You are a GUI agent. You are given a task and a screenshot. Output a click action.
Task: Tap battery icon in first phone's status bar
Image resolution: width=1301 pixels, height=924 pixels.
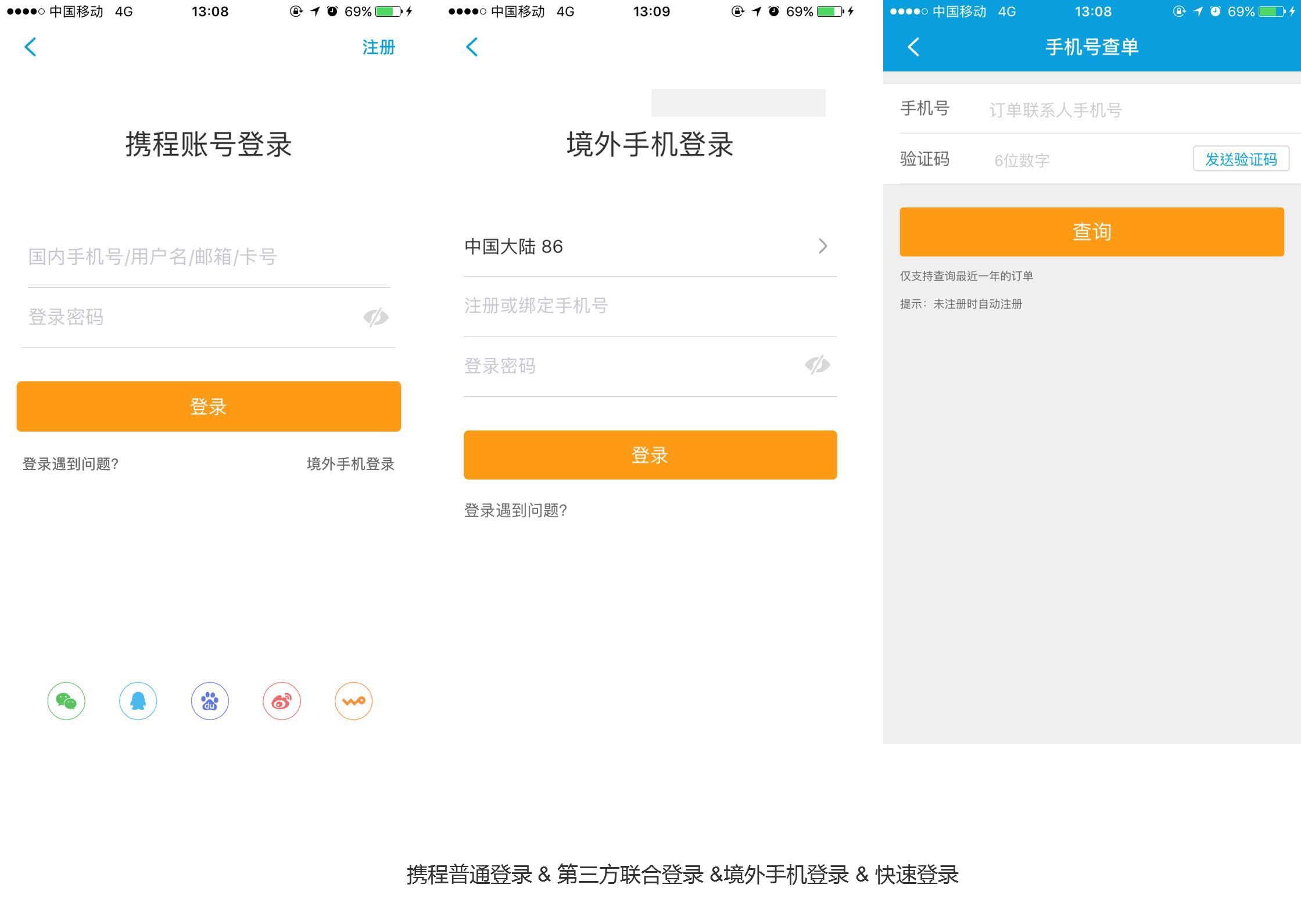pyautogui.click(x=389, y=11)
